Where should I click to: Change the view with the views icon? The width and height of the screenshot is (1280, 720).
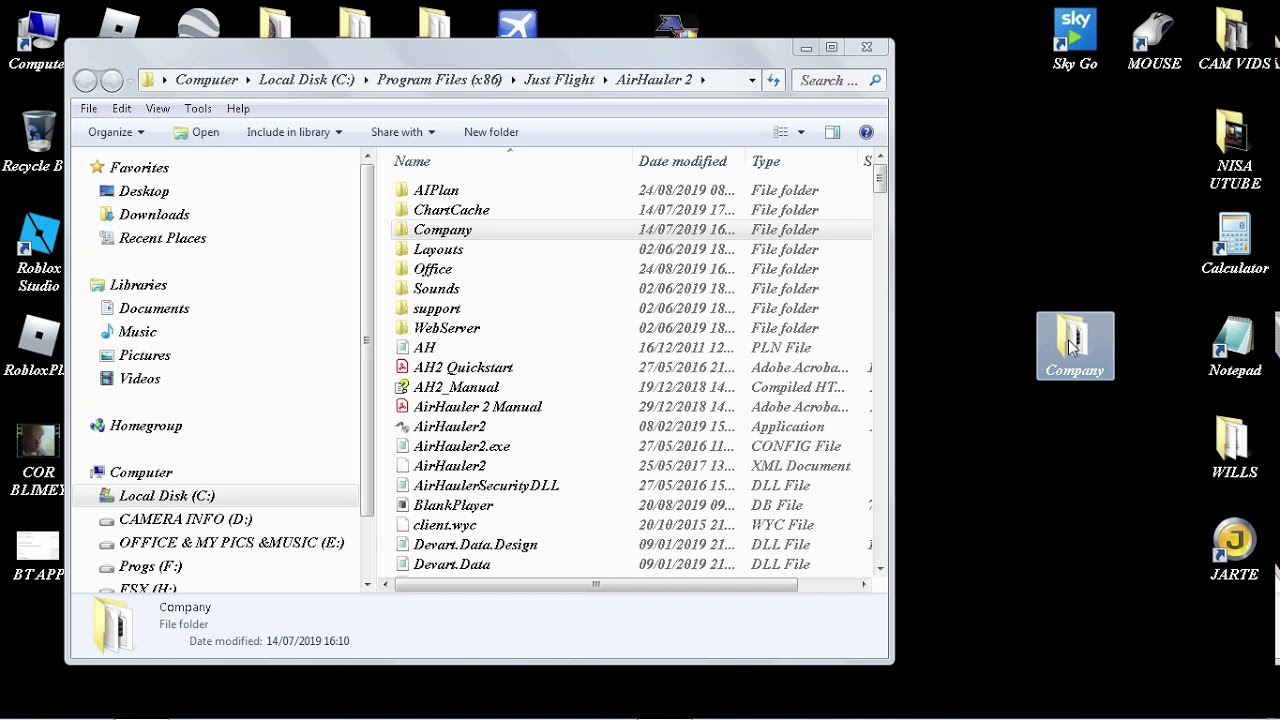(781, 132)
